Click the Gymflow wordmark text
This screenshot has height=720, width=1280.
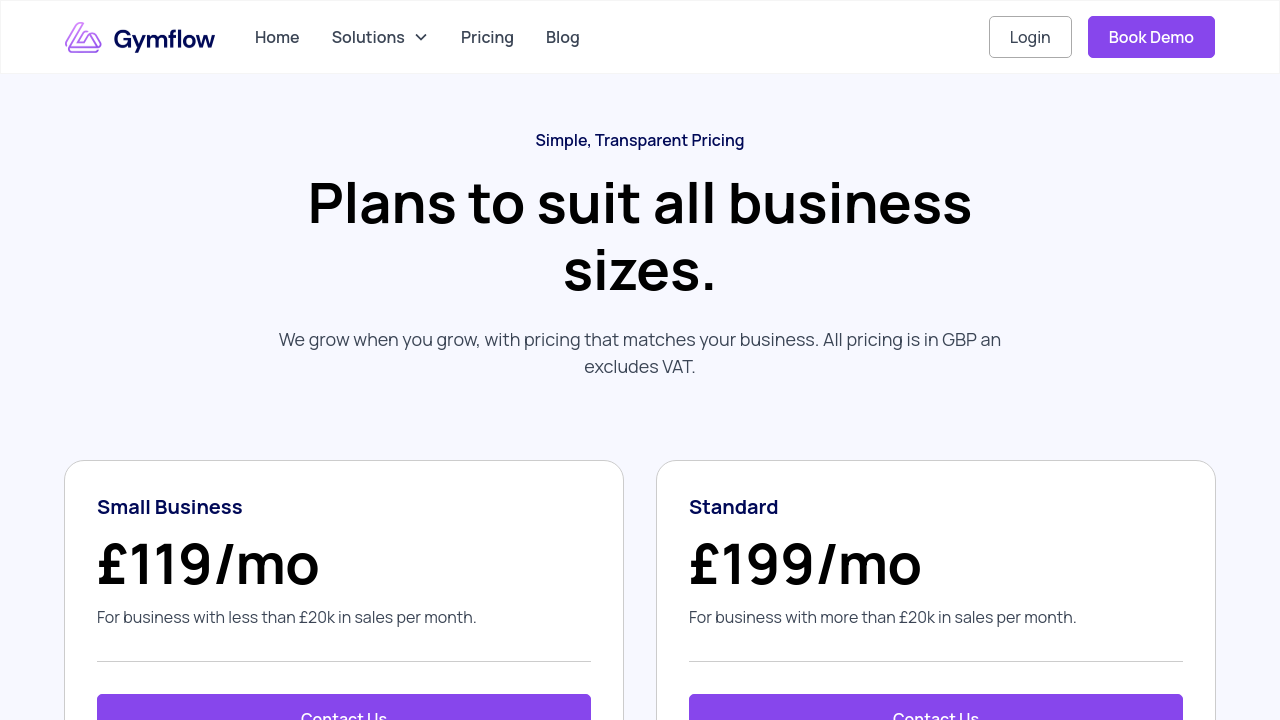164,39
